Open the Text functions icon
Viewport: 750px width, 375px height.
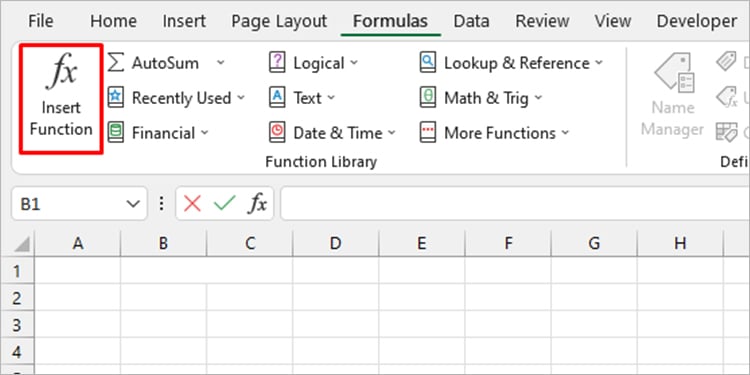click(277, 98)
